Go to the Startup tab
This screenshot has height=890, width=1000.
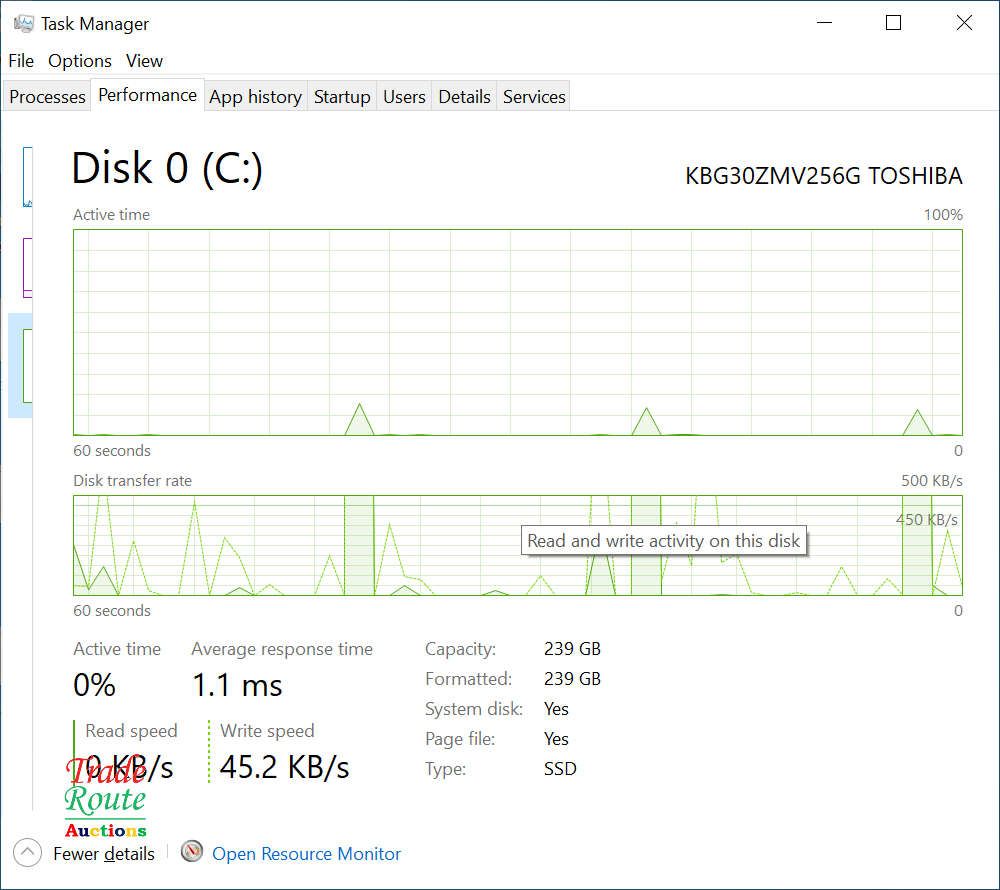click(342, 97)
